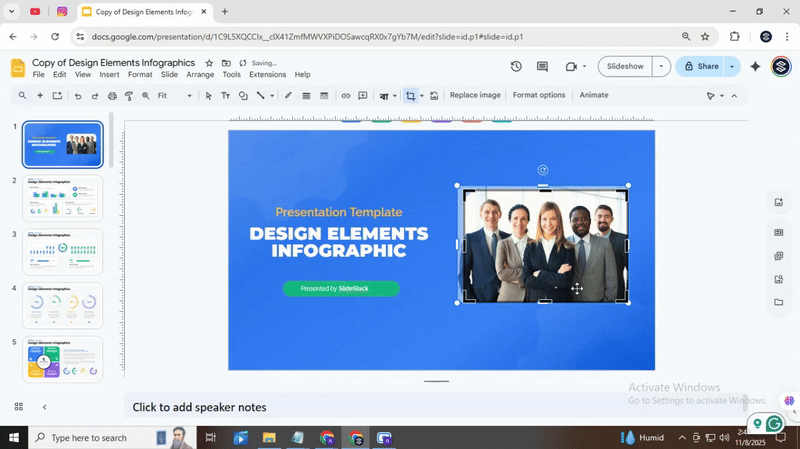Collapse the slide filmstrip panel
Viewport: 800px width, 449px height.
[x=44, y=407]
